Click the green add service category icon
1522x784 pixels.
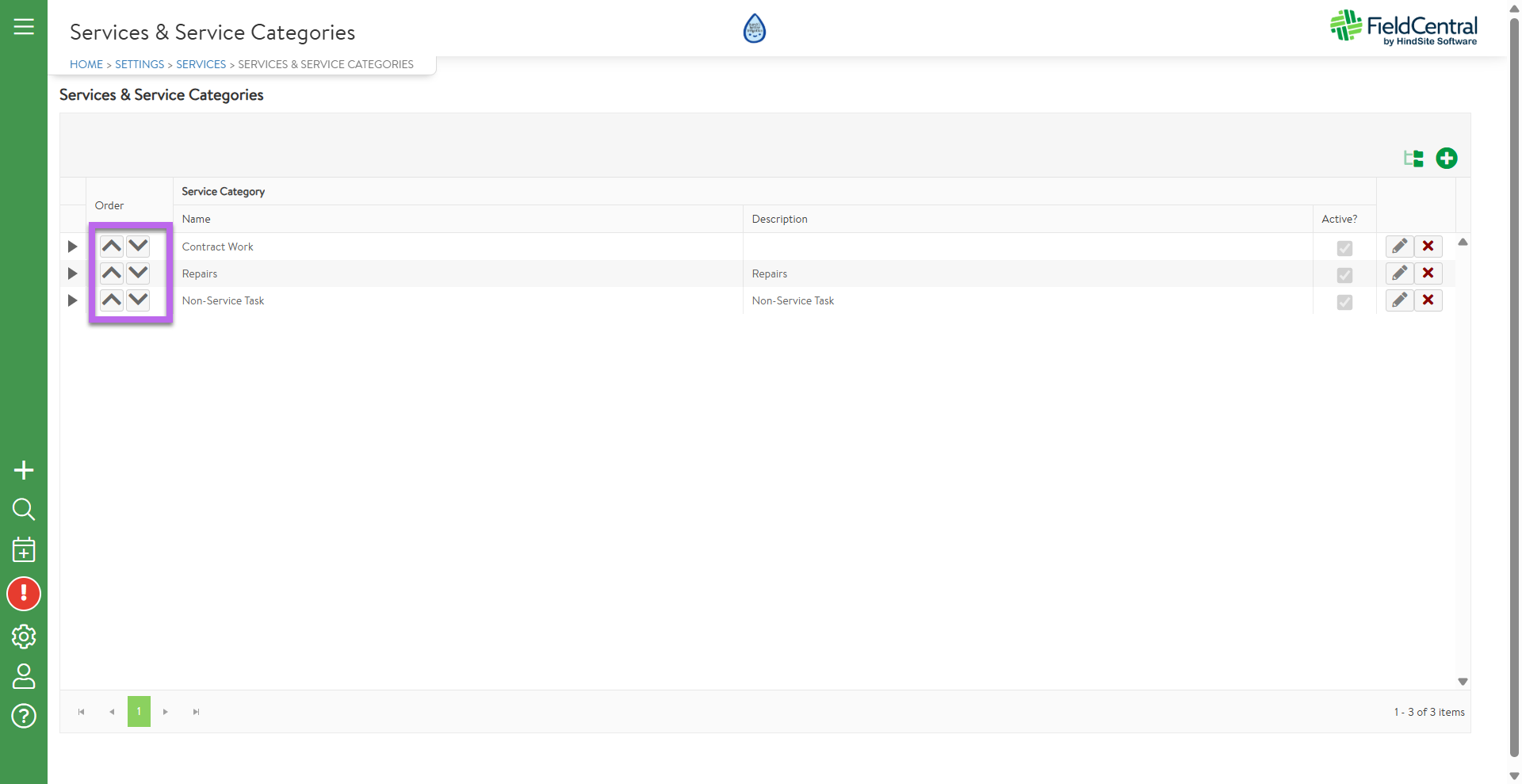click(x=1446, y=159)
